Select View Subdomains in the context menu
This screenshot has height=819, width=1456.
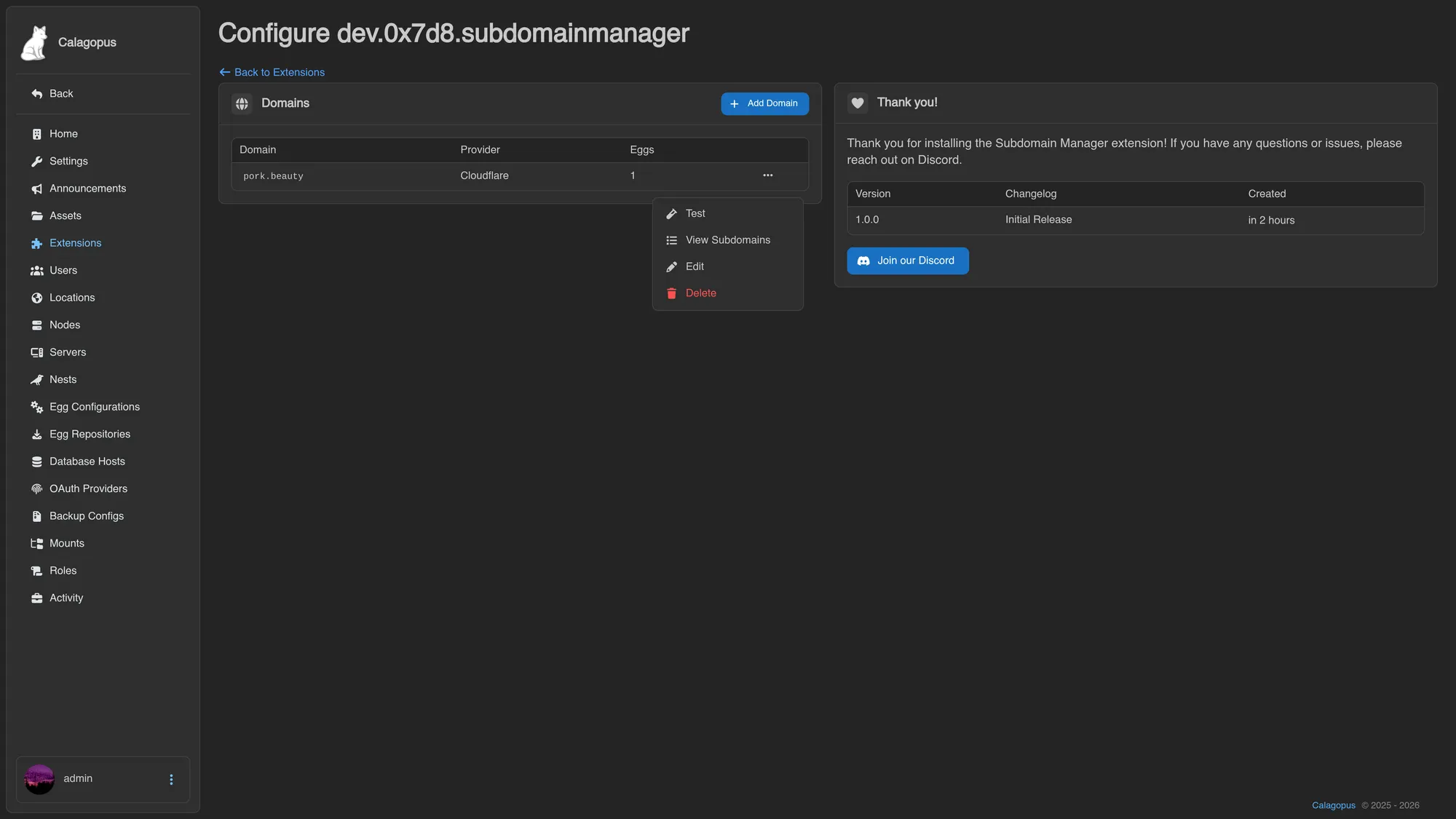pyautogui.click(x=728, y=240)
